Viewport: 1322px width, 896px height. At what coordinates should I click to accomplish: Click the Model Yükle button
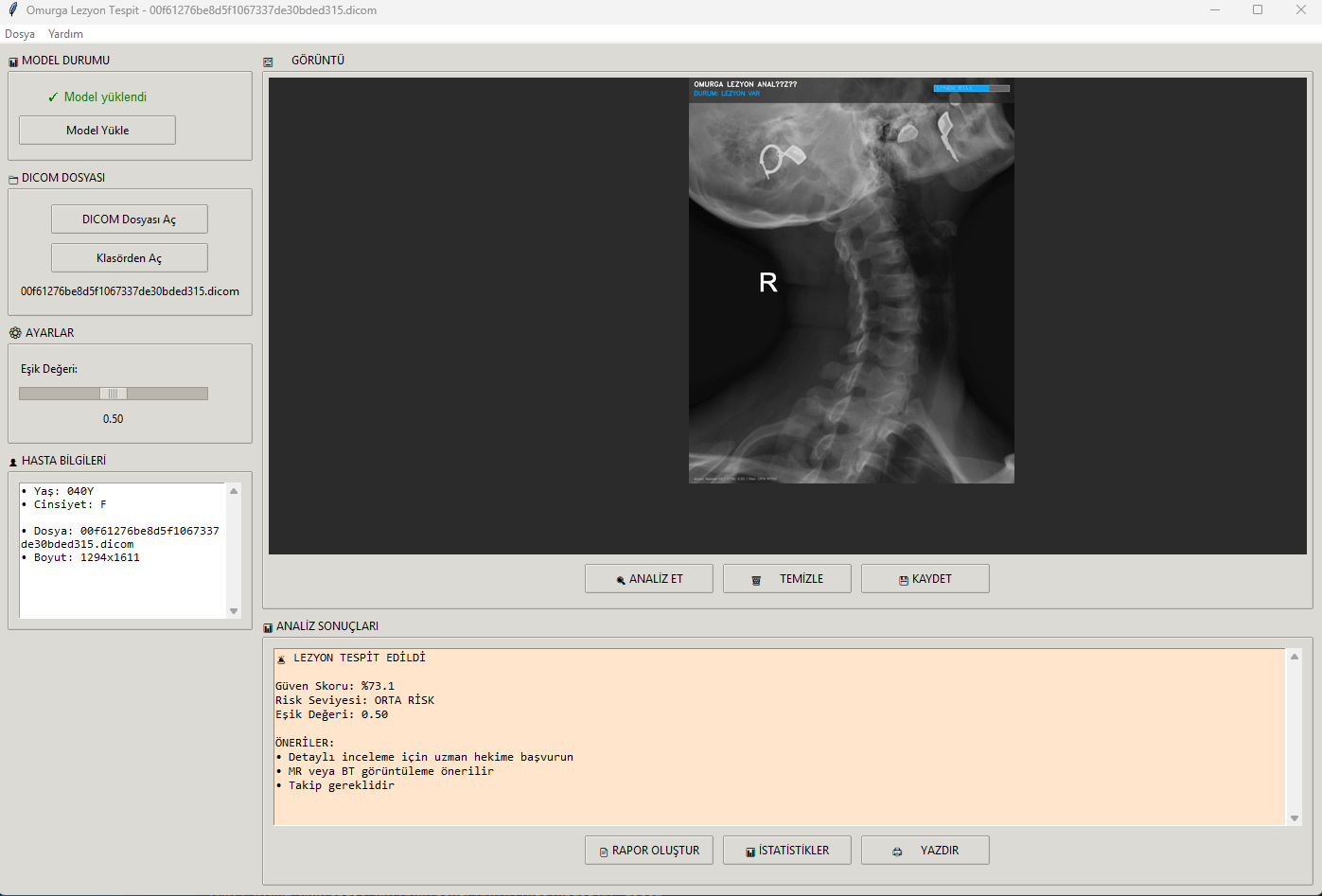[x=97, y=131]
